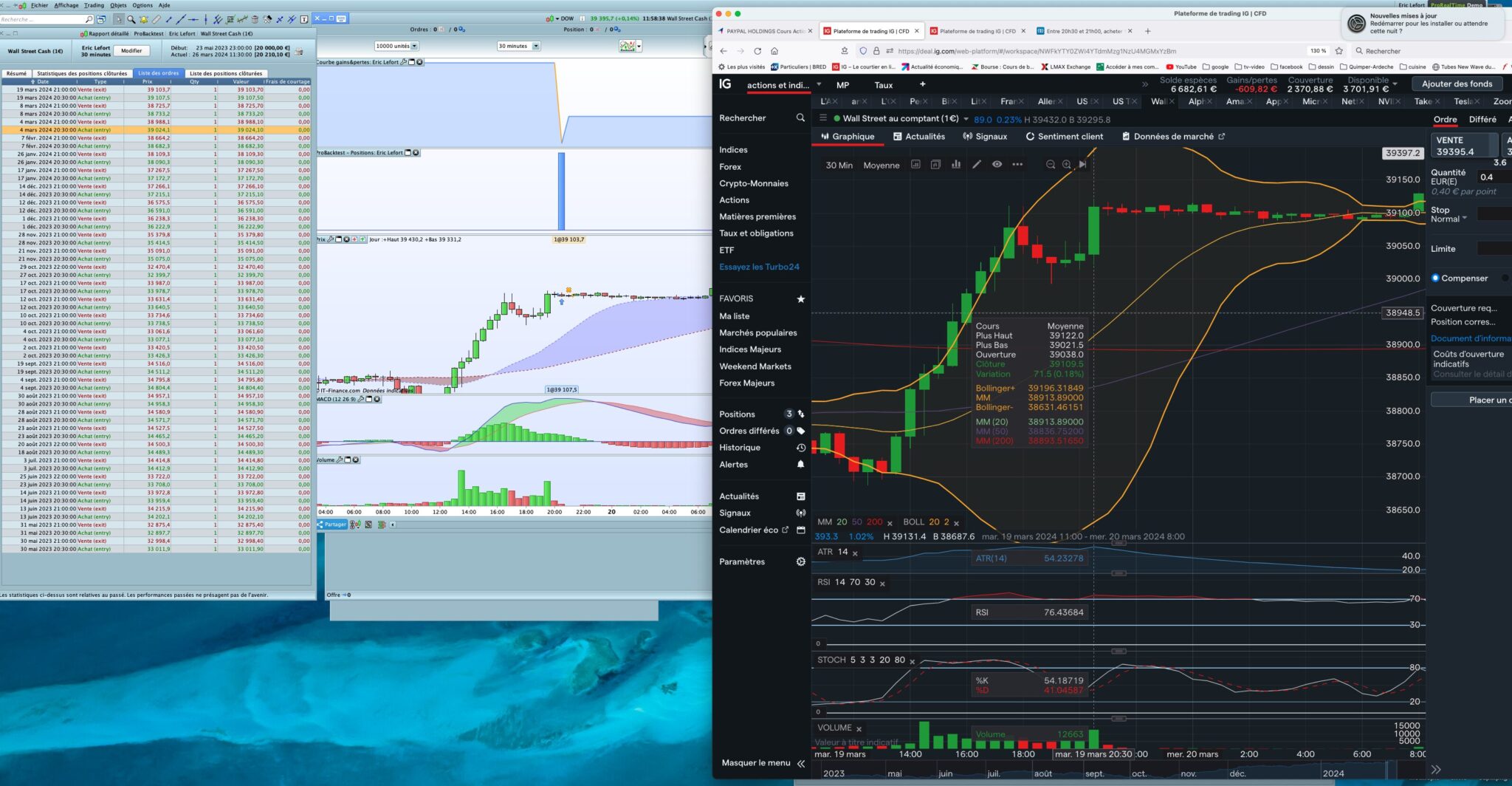Image resolution: width=1512 pixels, height=786 pixels.
Task: Select the text tool in ProRealTime toolbar
Action: (x=304, y=19)
